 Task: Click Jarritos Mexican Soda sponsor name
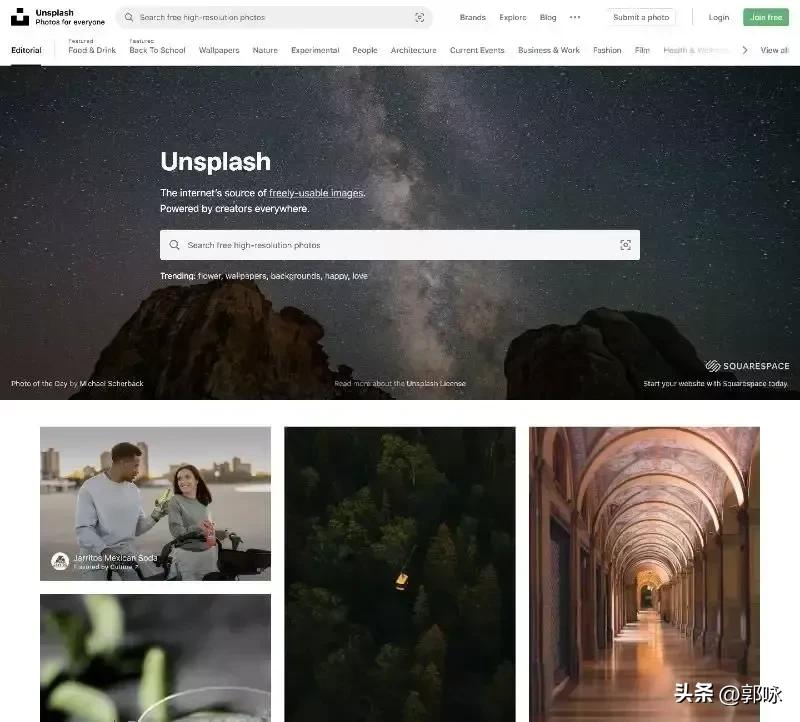[116, 558]
